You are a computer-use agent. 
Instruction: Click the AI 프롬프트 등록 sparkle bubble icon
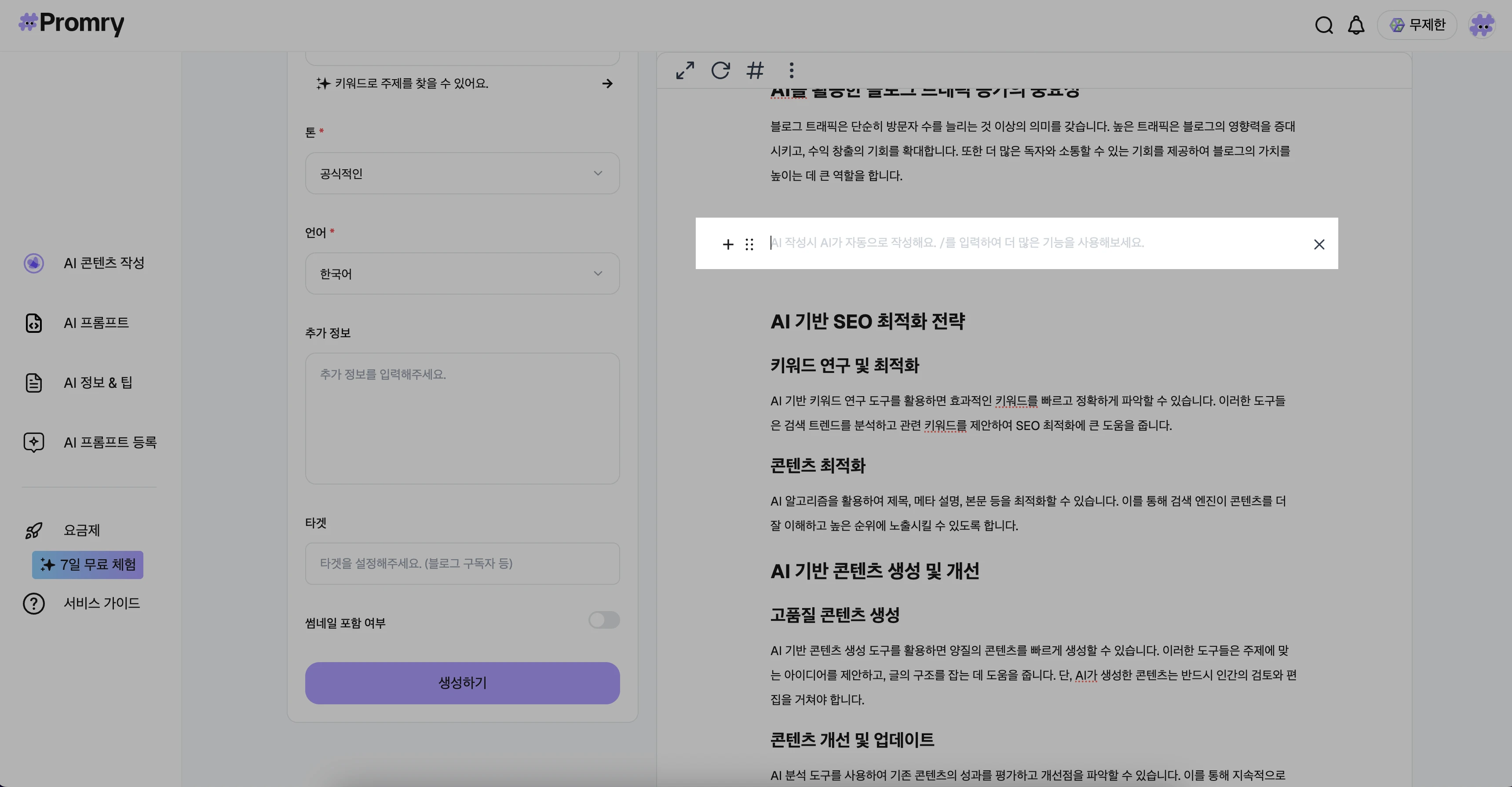pyautogui.click(x=33, y=442)
